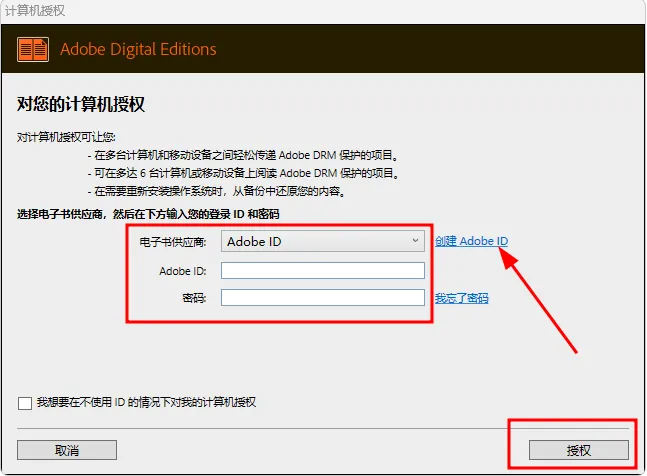The width and height of the screenshot is (647, 476).
Task: Open the 电子书供应商 vendor dropdown
Action: [x=323, y=241]
